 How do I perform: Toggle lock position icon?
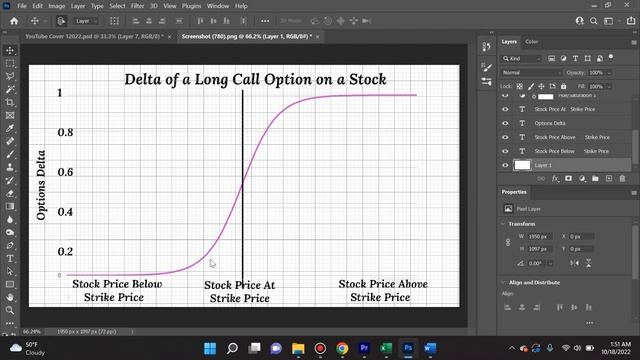click(541, 87)
